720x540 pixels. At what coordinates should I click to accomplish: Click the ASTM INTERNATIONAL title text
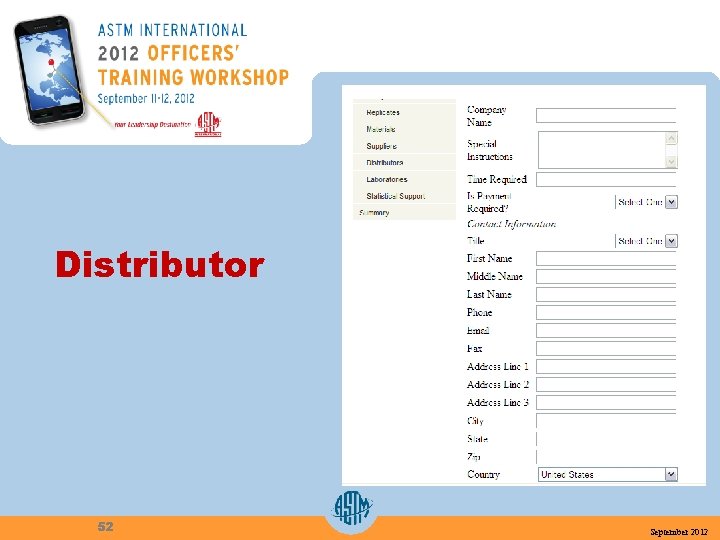click(172, 30)
